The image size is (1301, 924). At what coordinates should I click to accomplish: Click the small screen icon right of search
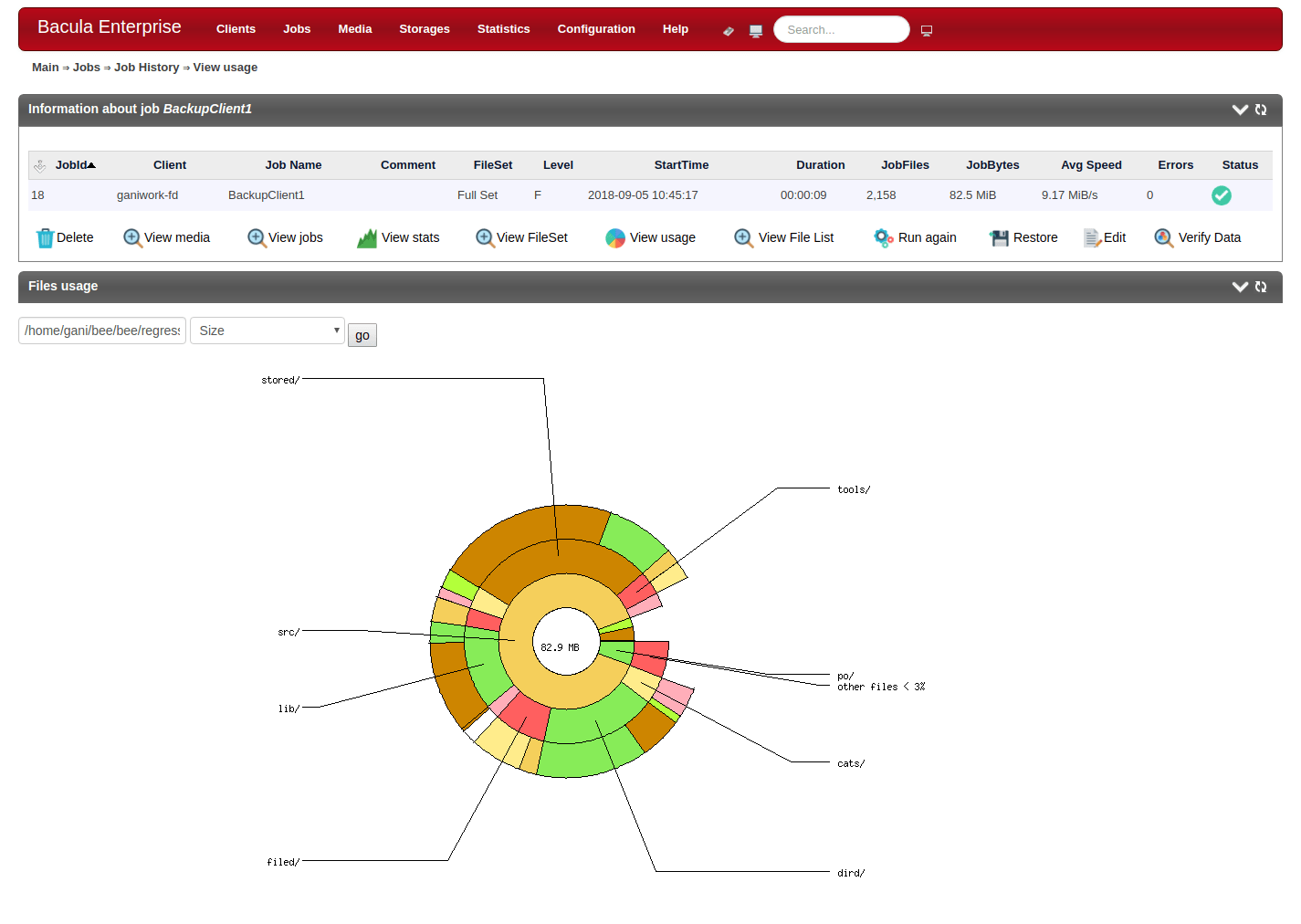[927, 31]
